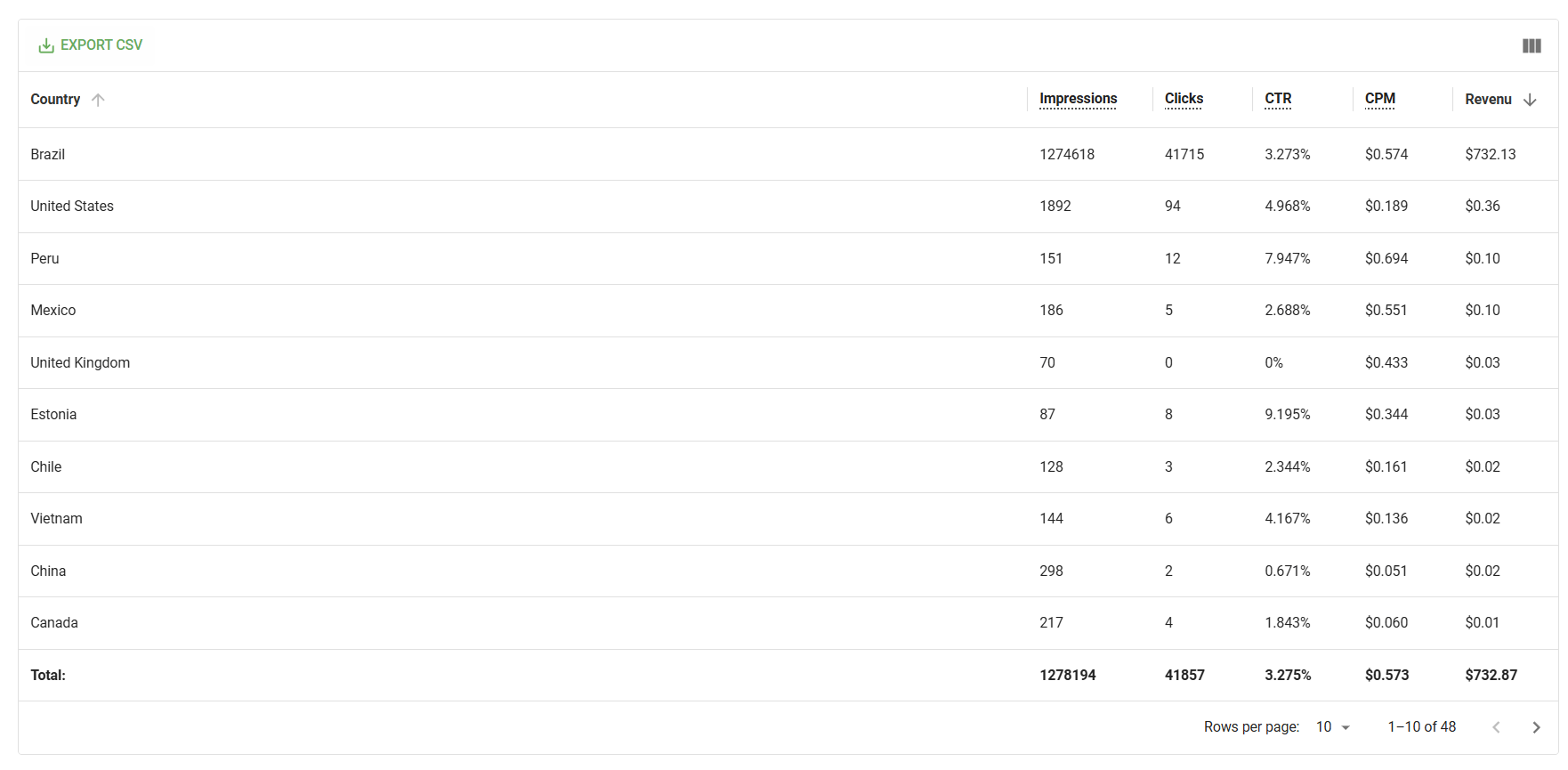Click the EXPORT CSV button

[x=90, y=45]
